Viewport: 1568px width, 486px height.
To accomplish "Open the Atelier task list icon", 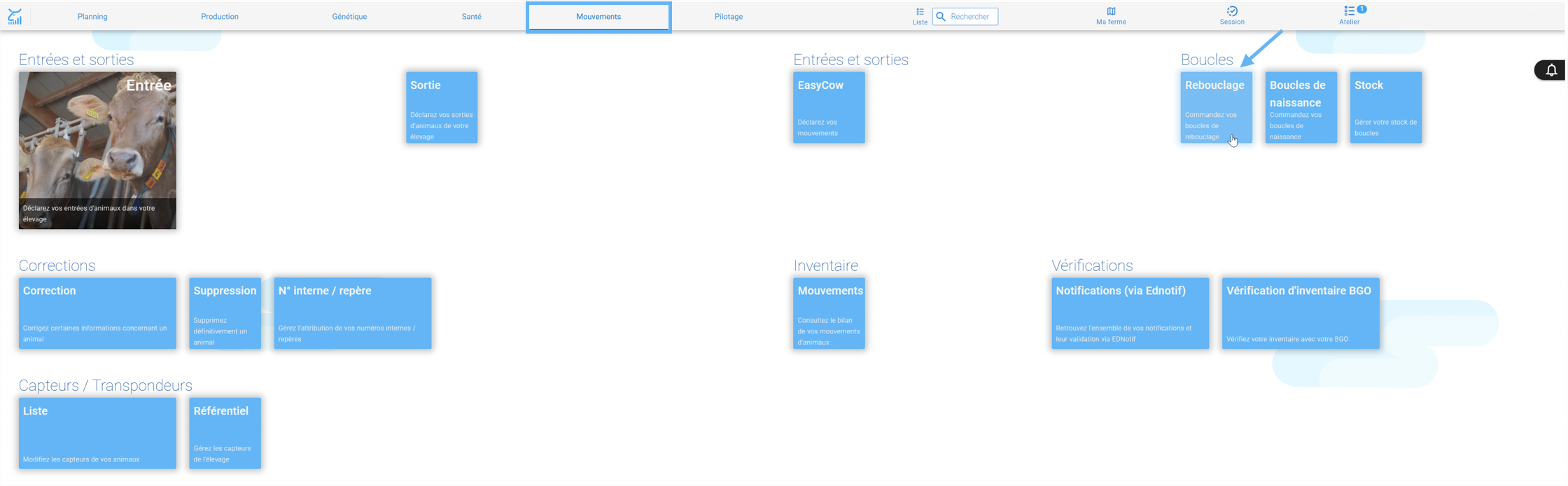I will pos(1349,11).
